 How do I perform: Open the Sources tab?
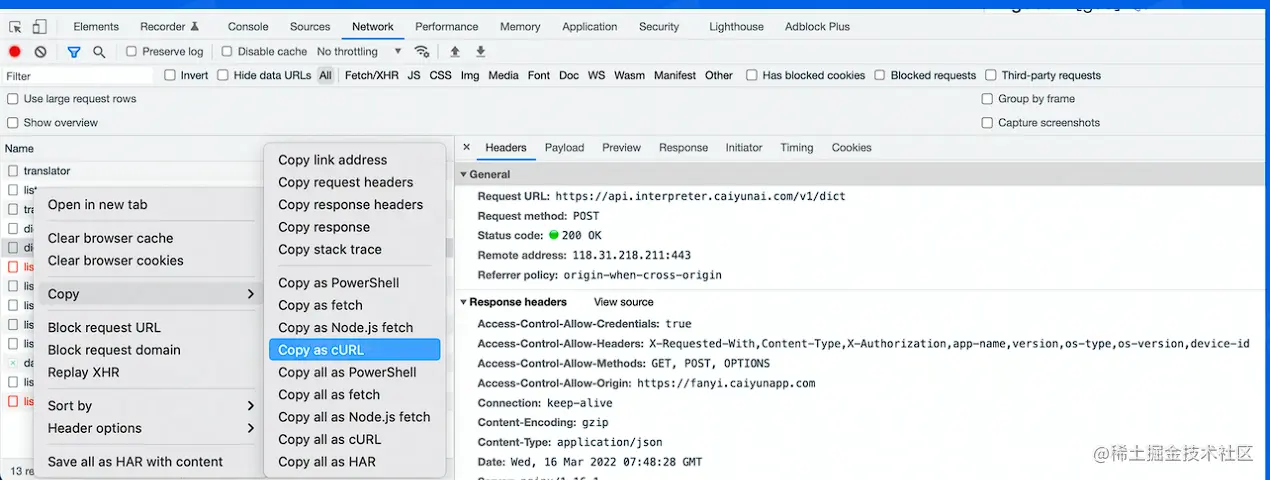pos(310,27)
